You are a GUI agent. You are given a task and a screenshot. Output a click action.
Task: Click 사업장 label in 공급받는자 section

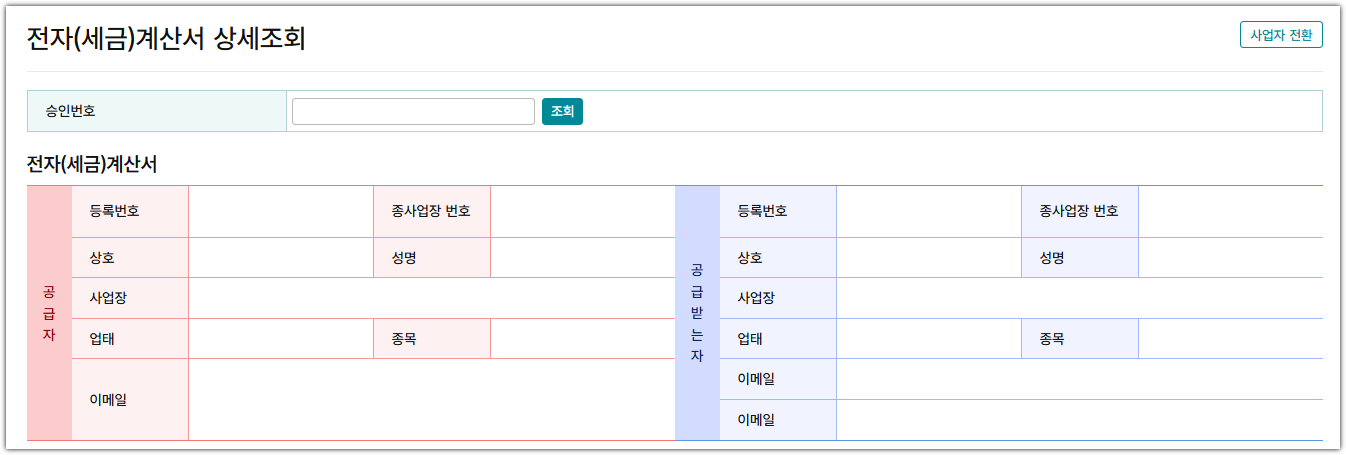[756, 298]
